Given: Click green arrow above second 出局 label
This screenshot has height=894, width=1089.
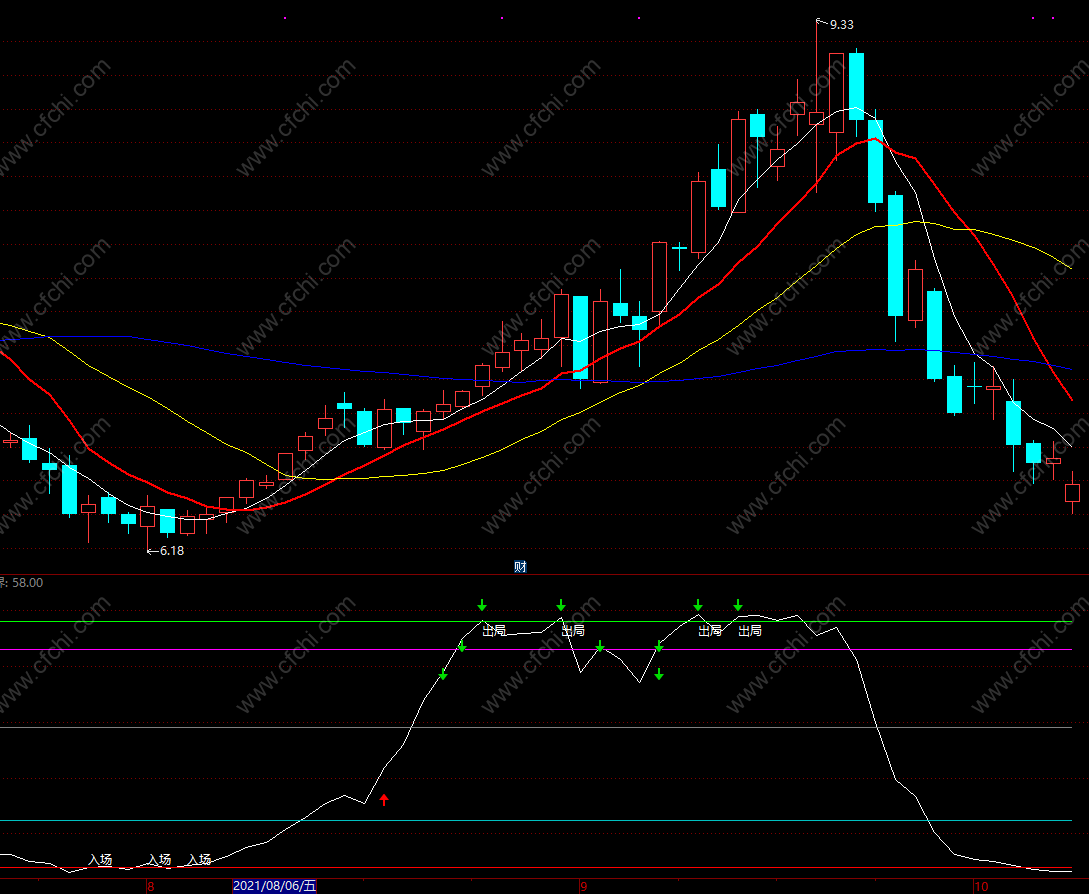Looking at the screenshot, I should [x=561, y=605].
